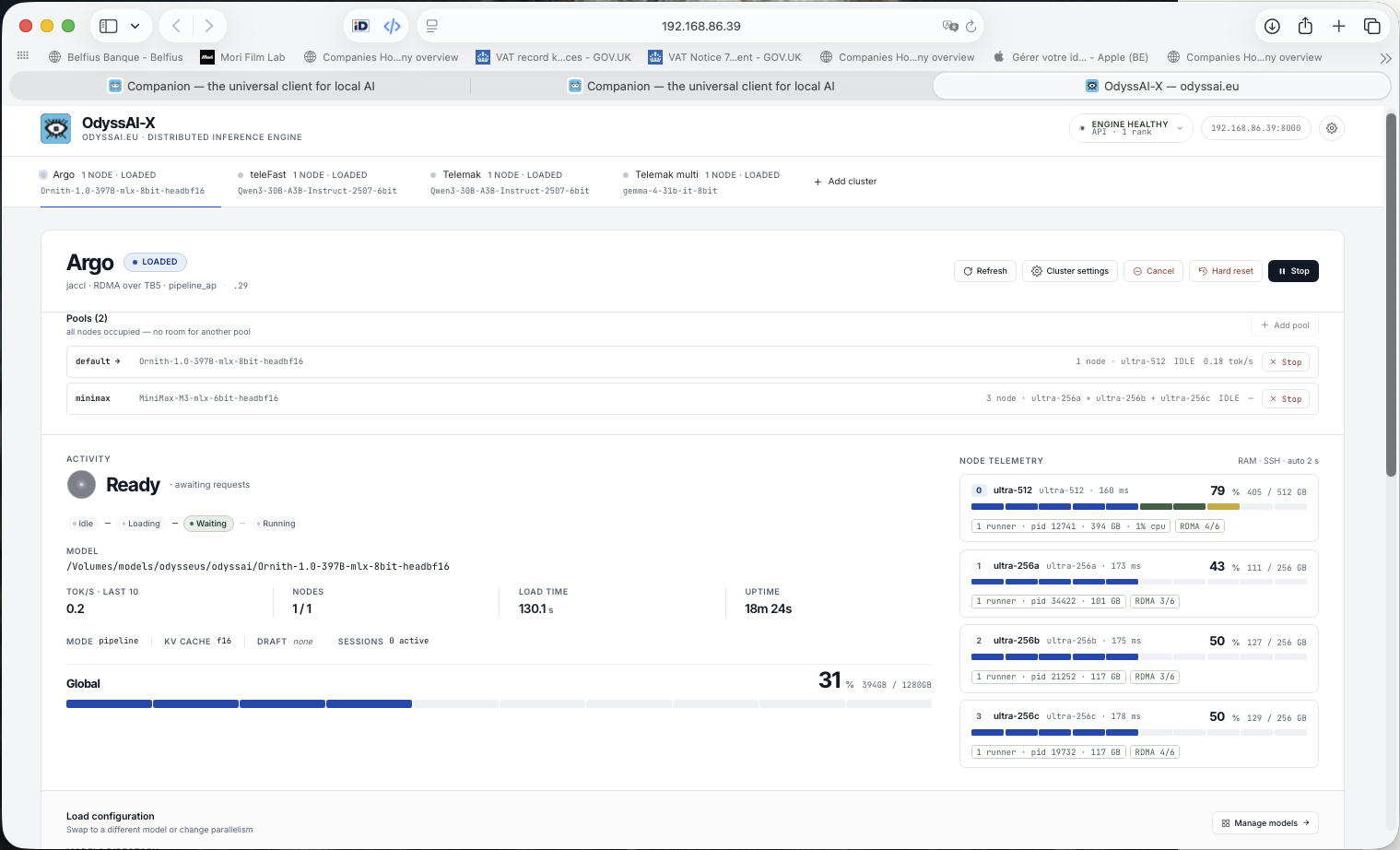Click the default pool row name
This screenshot has width=1400, height=850.
pyautogui.click(x=92, y=361)
